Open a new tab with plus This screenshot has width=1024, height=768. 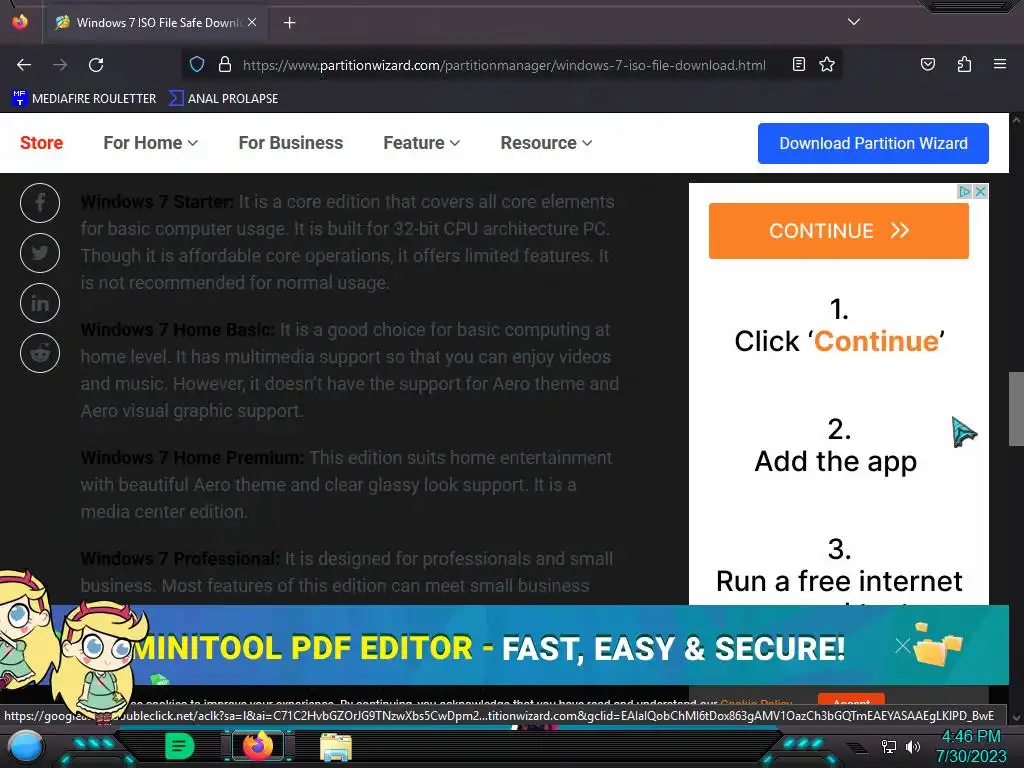(x=289, y=23)
